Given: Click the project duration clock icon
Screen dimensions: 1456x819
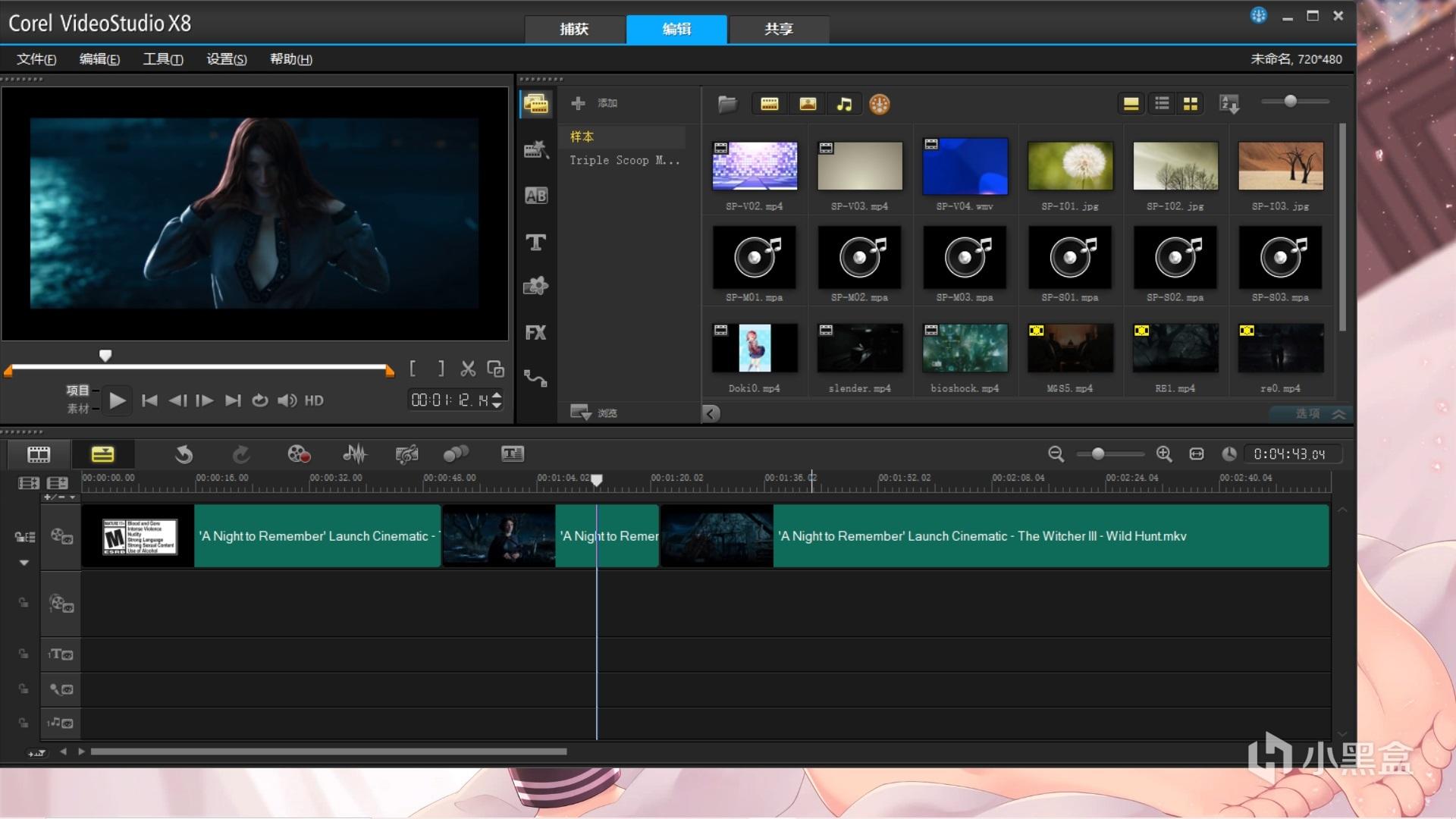Looking at the screenshot, I should tap(1229, 453).
